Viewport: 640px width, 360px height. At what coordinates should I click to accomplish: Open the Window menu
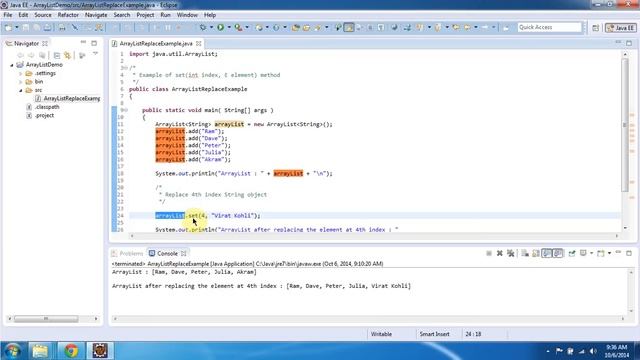pyautogui.click(x=187, y=15)
